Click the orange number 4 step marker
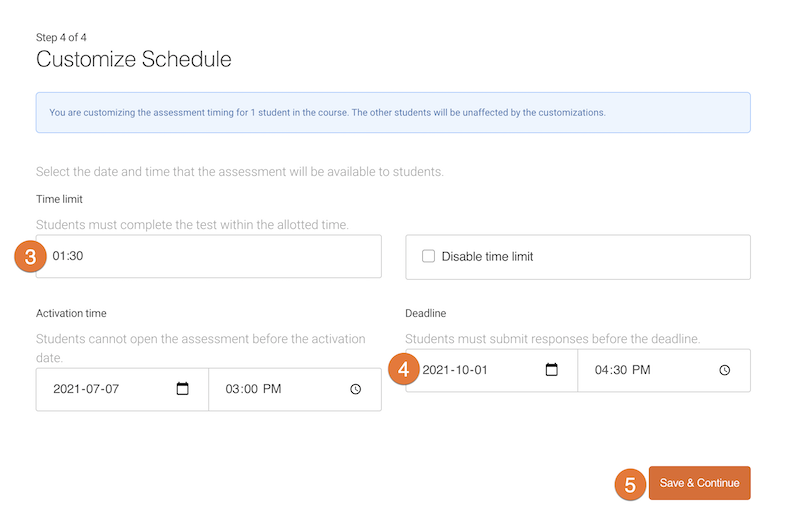The height and width of the screenshot is (531, 800). 403,370
